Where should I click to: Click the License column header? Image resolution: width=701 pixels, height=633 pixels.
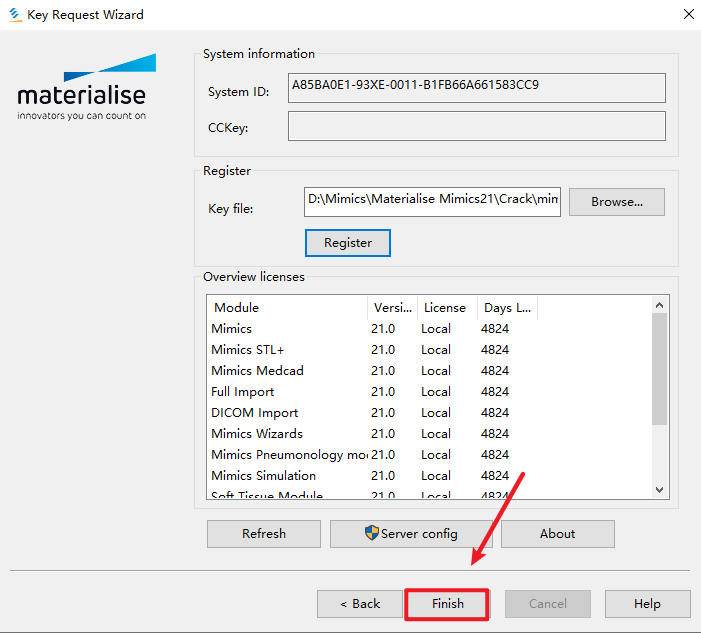[x=445, y=308]
